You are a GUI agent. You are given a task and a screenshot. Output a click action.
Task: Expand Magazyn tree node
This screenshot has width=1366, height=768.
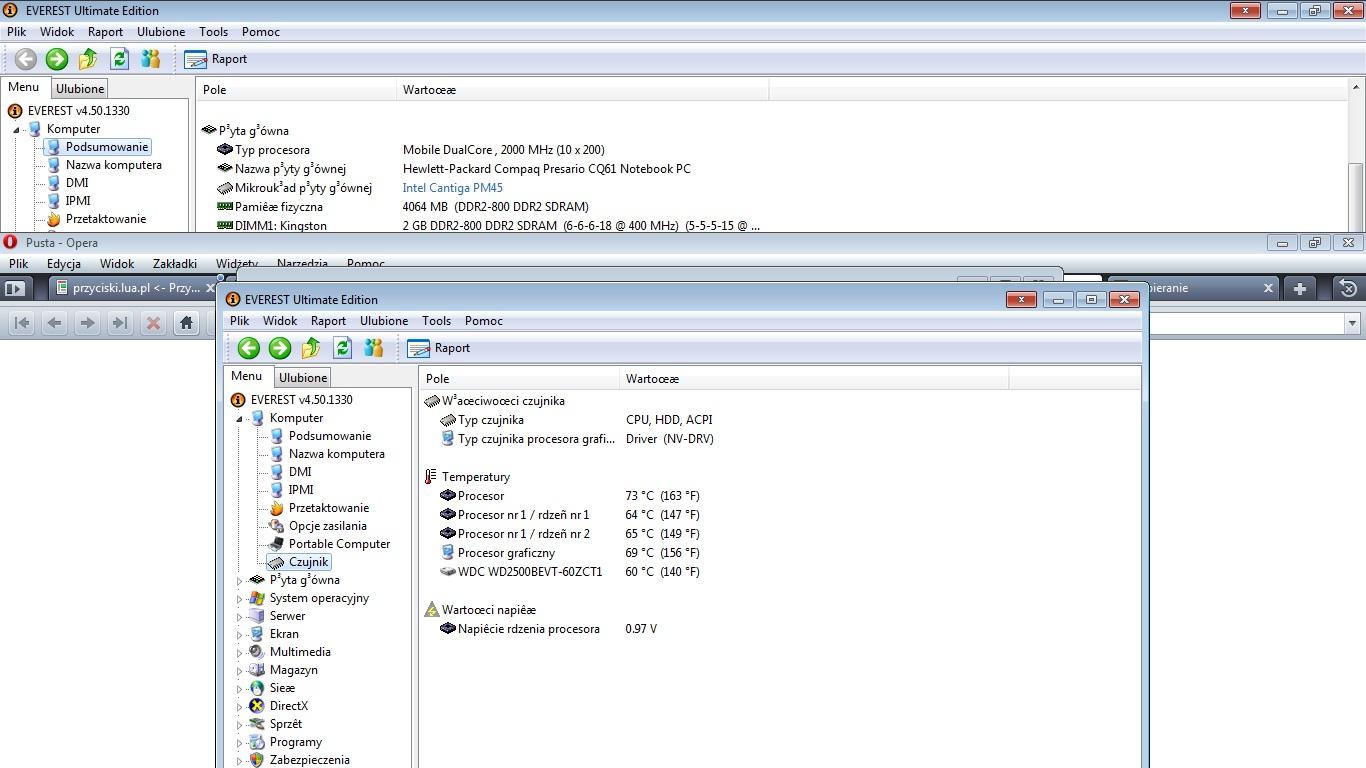(x=240, y=671)
